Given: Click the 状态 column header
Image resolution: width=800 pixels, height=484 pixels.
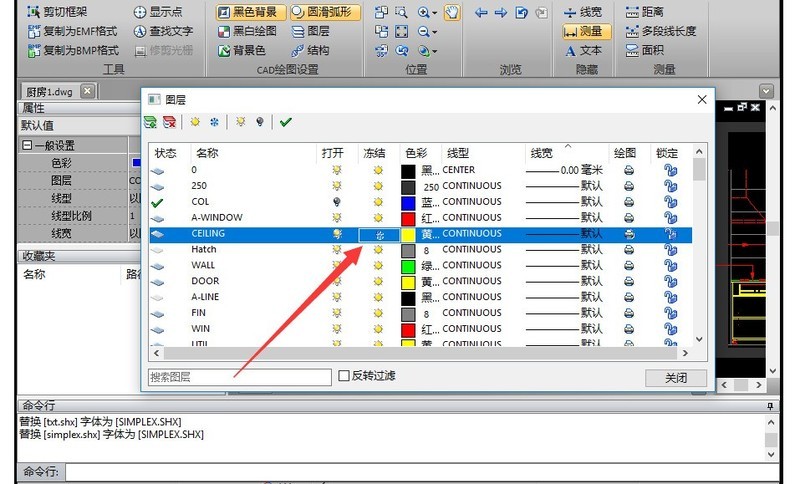Looking at the screenshot, I should click(x=170, y=153).
